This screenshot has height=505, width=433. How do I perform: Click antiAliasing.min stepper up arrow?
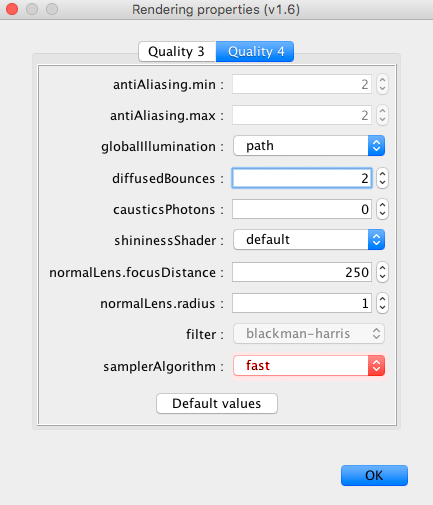(382, 80)
